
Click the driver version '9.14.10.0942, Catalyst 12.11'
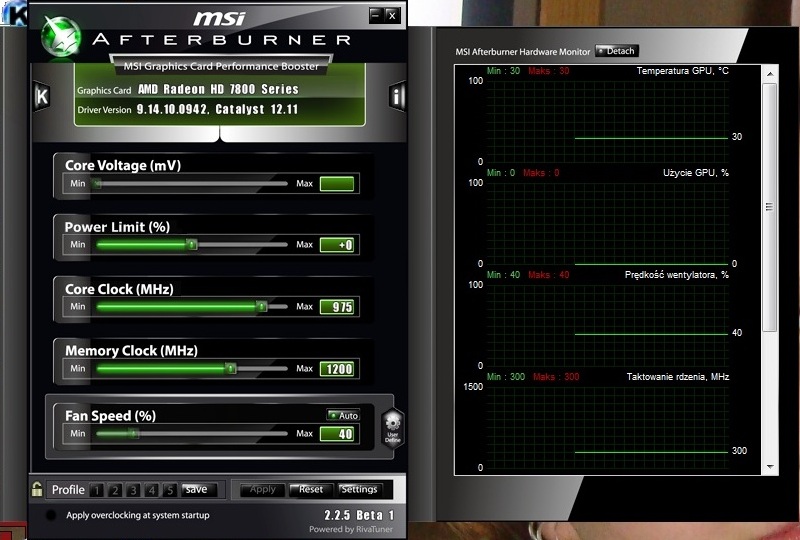pyautogui.click(x=217, y=109)
